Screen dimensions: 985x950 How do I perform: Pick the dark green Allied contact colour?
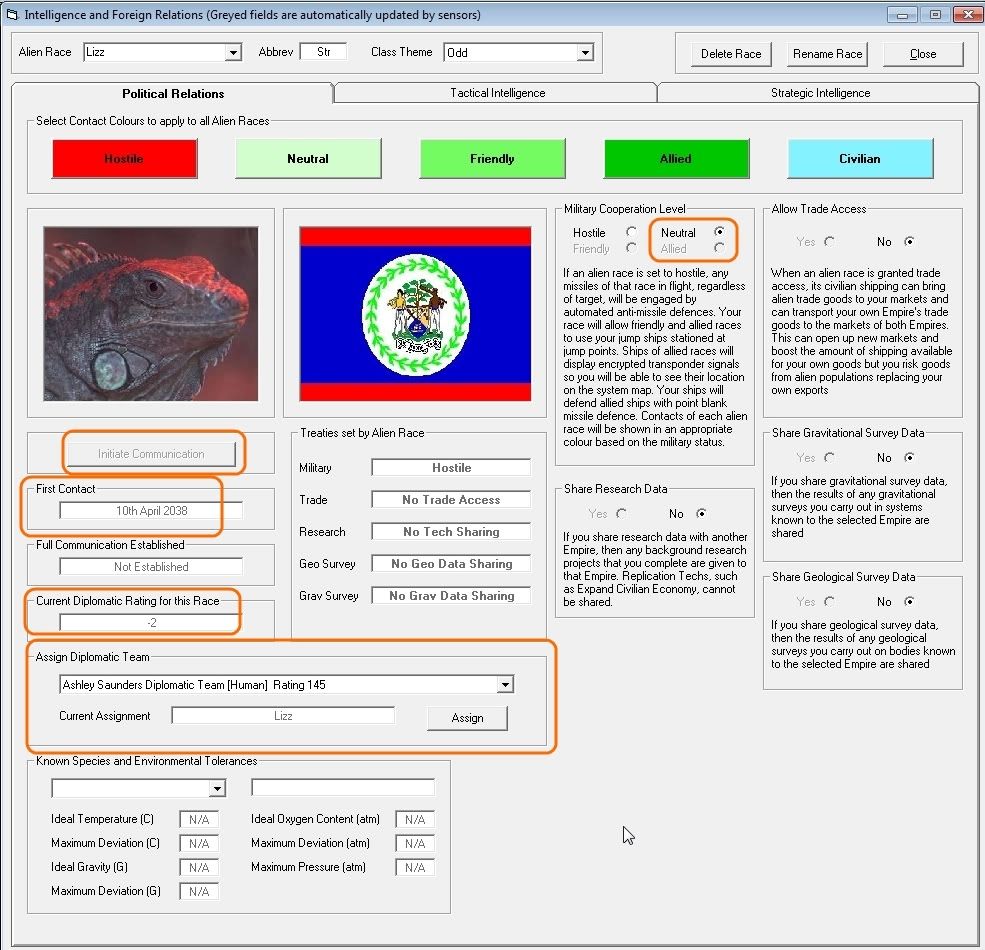(x=677, y=159)
